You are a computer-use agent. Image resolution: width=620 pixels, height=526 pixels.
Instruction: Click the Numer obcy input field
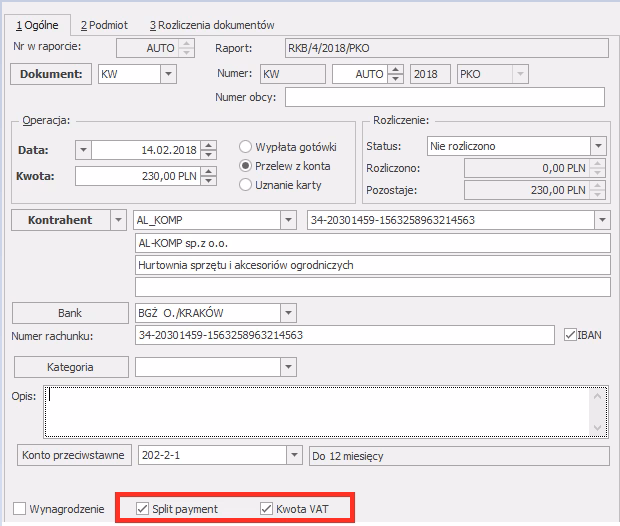point(445,97)
